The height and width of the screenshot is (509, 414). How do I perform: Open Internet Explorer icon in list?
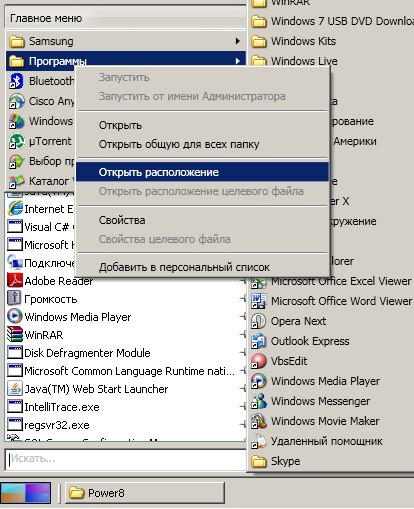15,209
